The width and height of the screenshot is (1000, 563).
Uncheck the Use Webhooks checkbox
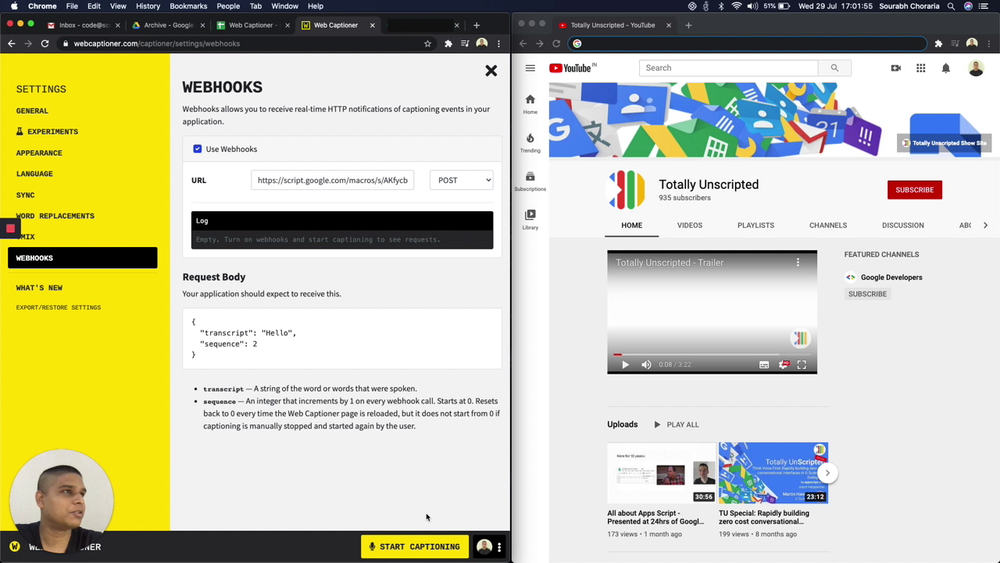pyautogui.click(x=198, y=149)
